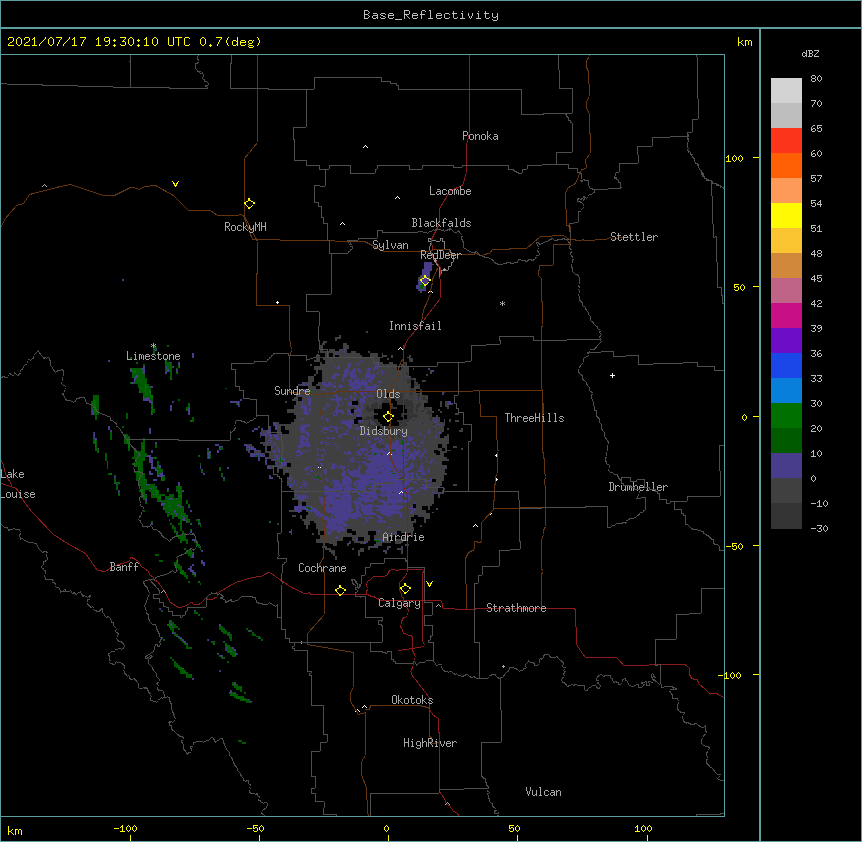862x842 pixels.
Task: Click the dBZ legend heading
Action: [810, 53]
